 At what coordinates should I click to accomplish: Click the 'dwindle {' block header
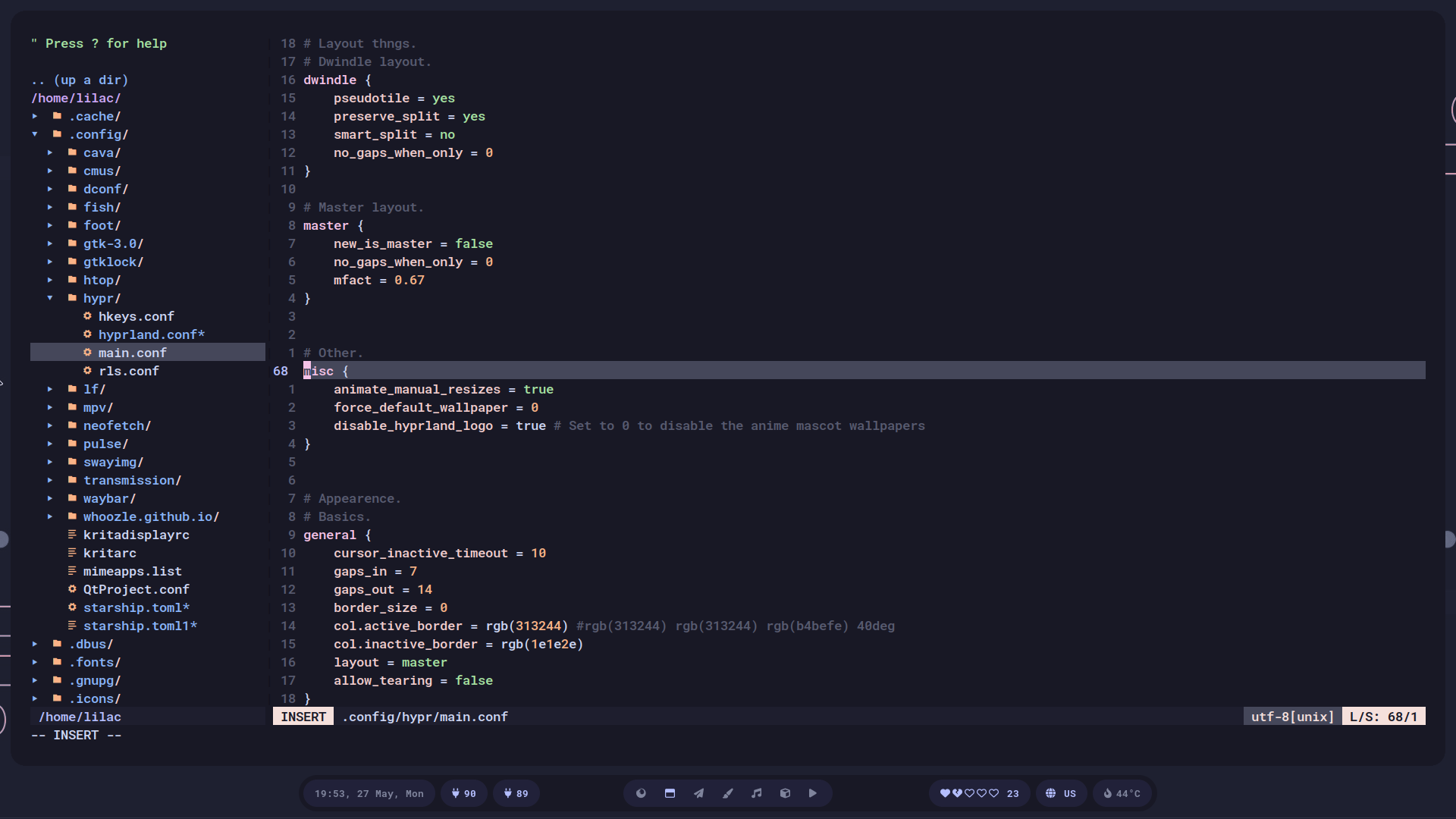click(337, 80)
